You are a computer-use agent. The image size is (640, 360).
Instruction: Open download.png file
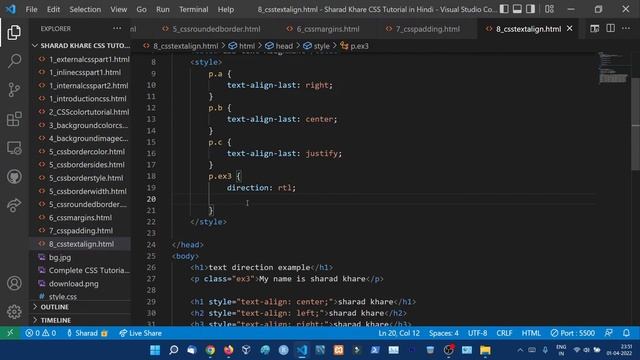pos(81,283)
